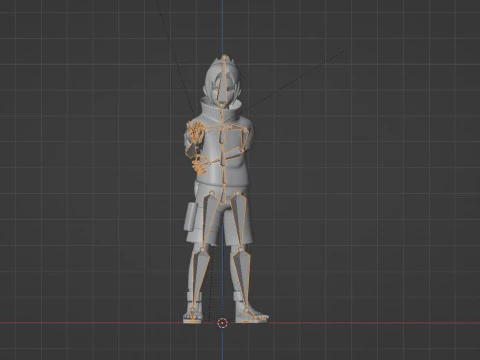The height and width of the screenshot is (360, 480).
Task: Select the chest bone inside the jacket
Action: [222, 137]
